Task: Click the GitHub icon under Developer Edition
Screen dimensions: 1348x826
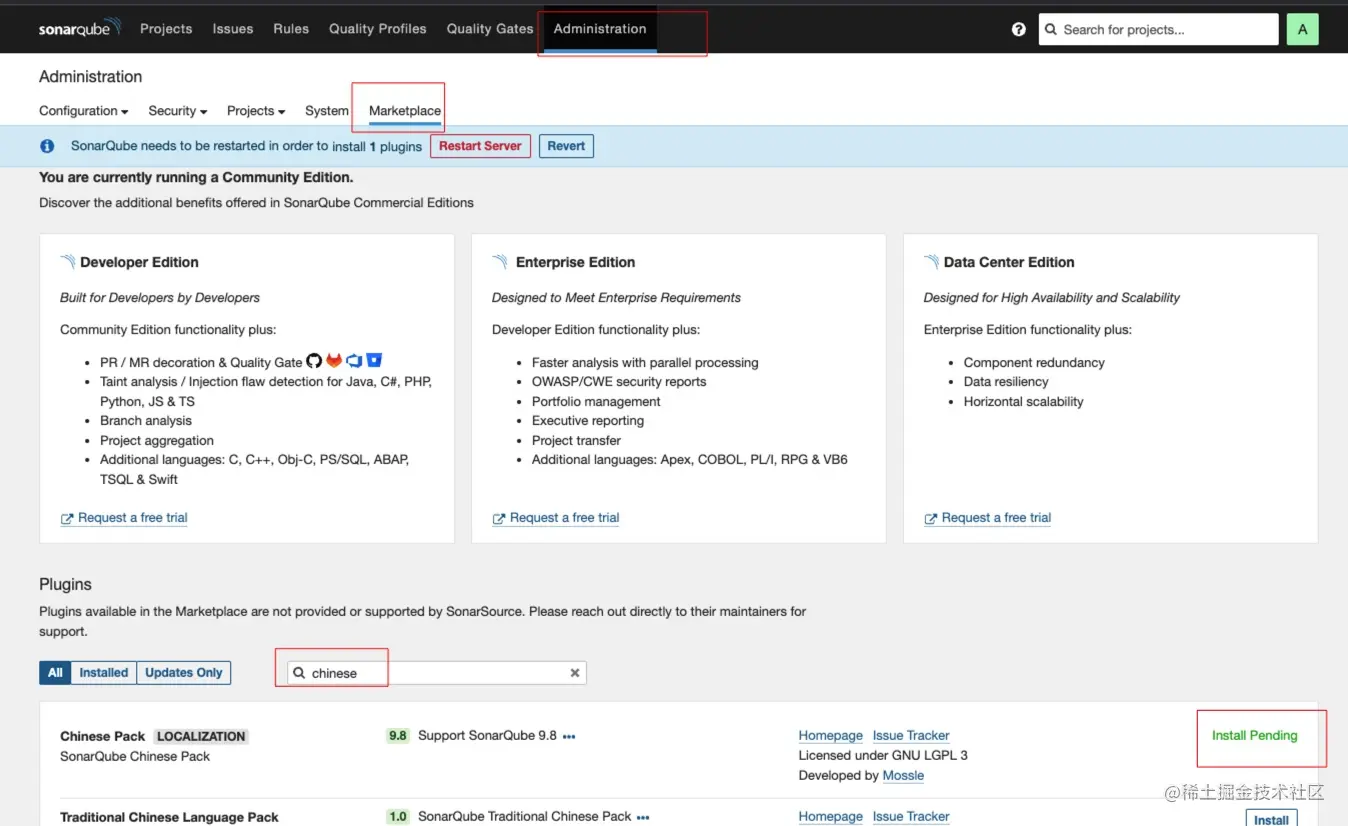Action: tap(314, 361)
